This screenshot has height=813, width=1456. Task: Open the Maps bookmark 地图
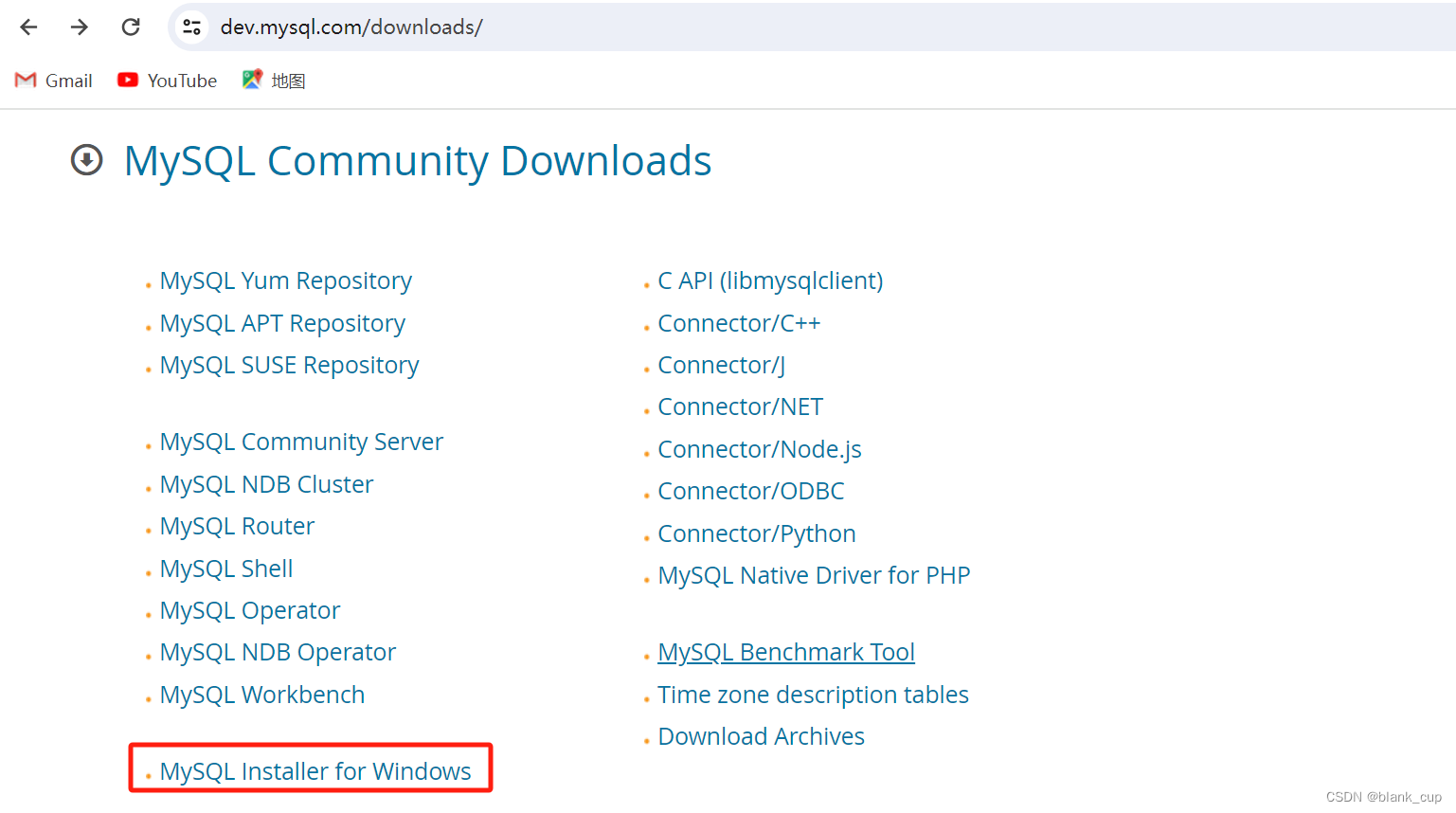274,81
